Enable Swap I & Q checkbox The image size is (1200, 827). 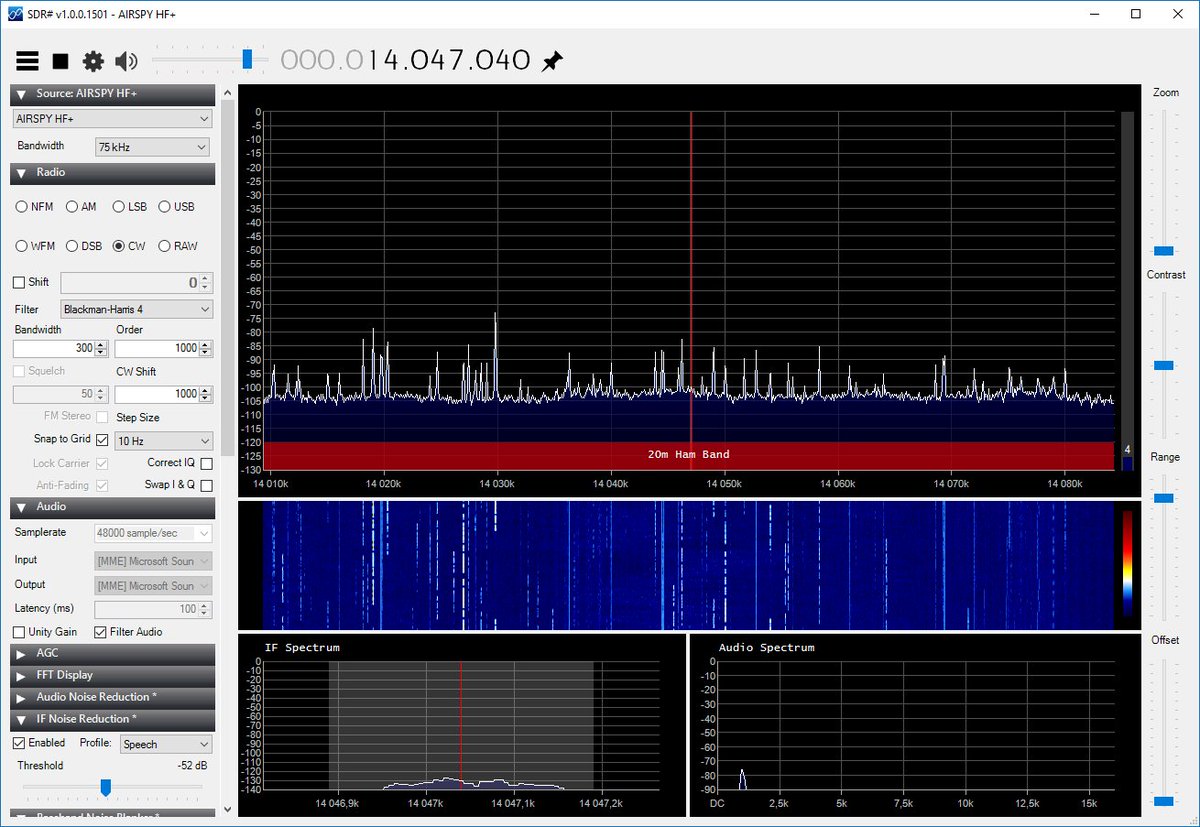click(206, 486)
